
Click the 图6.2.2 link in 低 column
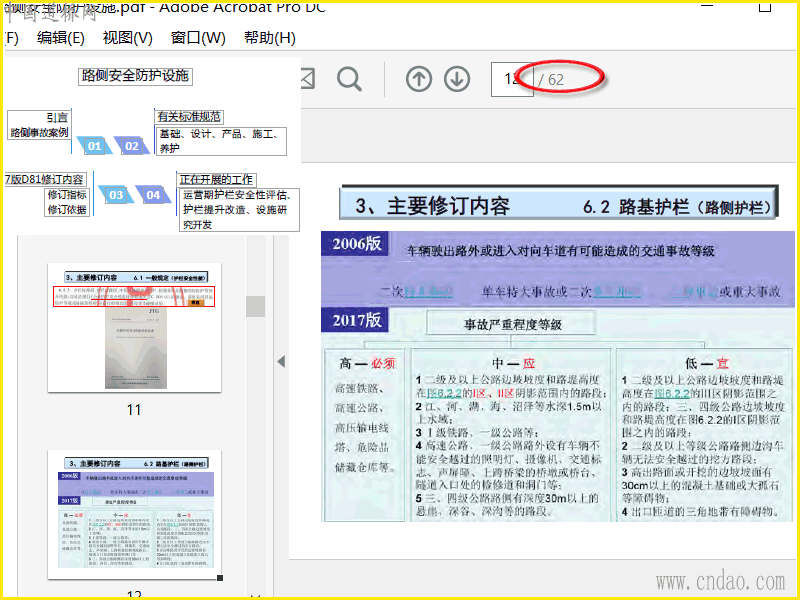[672, 393]
